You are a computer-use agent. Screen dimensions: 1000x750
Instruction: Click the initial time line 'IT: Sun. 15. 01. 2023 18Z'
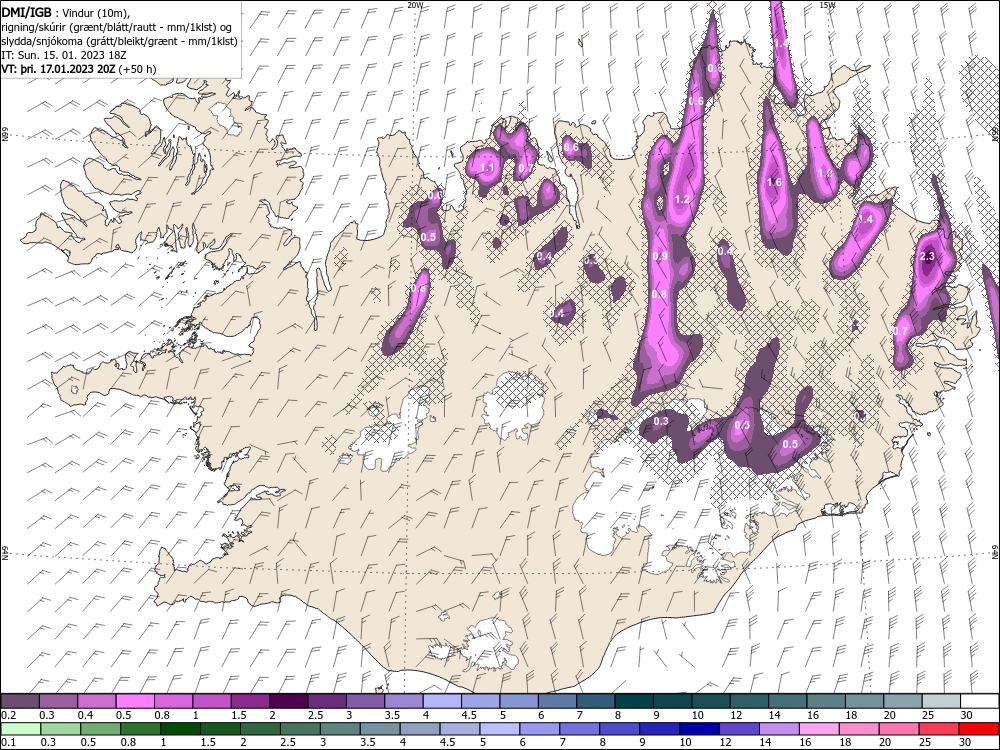(62, 55)
